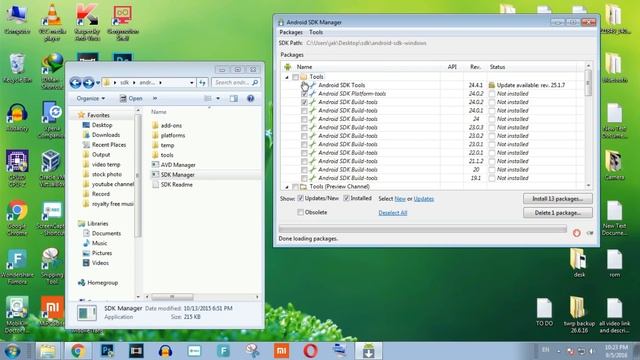Check Android SDK Build-tools rev 19.1
Viewport: 640px width, 360px height.
tap(304, 178)
